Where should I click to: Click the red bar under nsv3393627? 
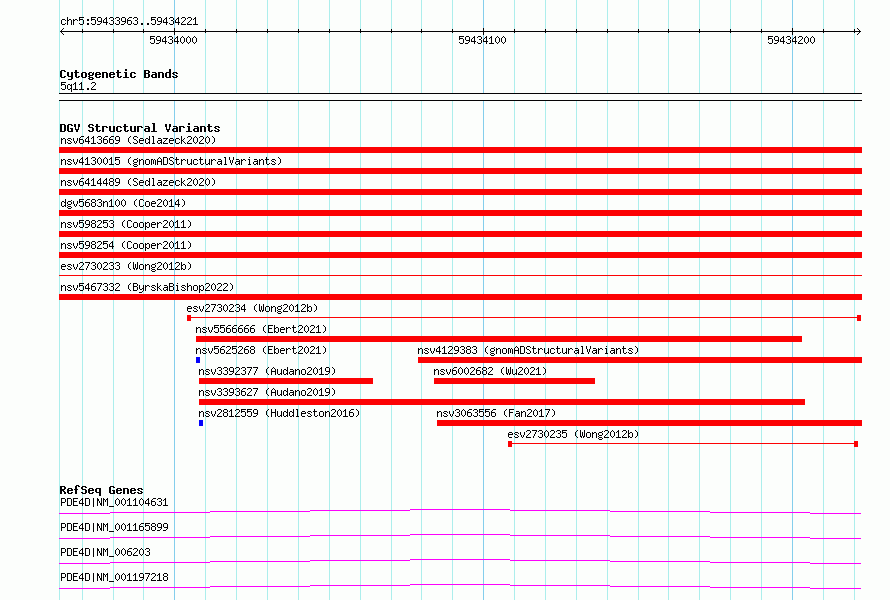502,402
